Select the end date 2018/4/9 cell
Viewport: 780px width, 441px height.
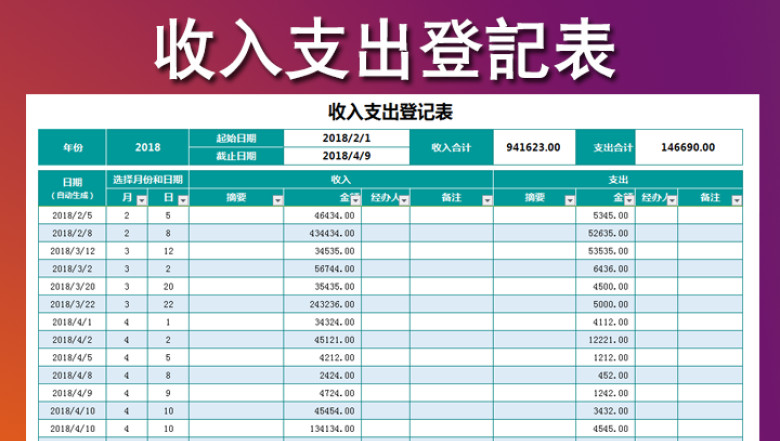(347, 156)
